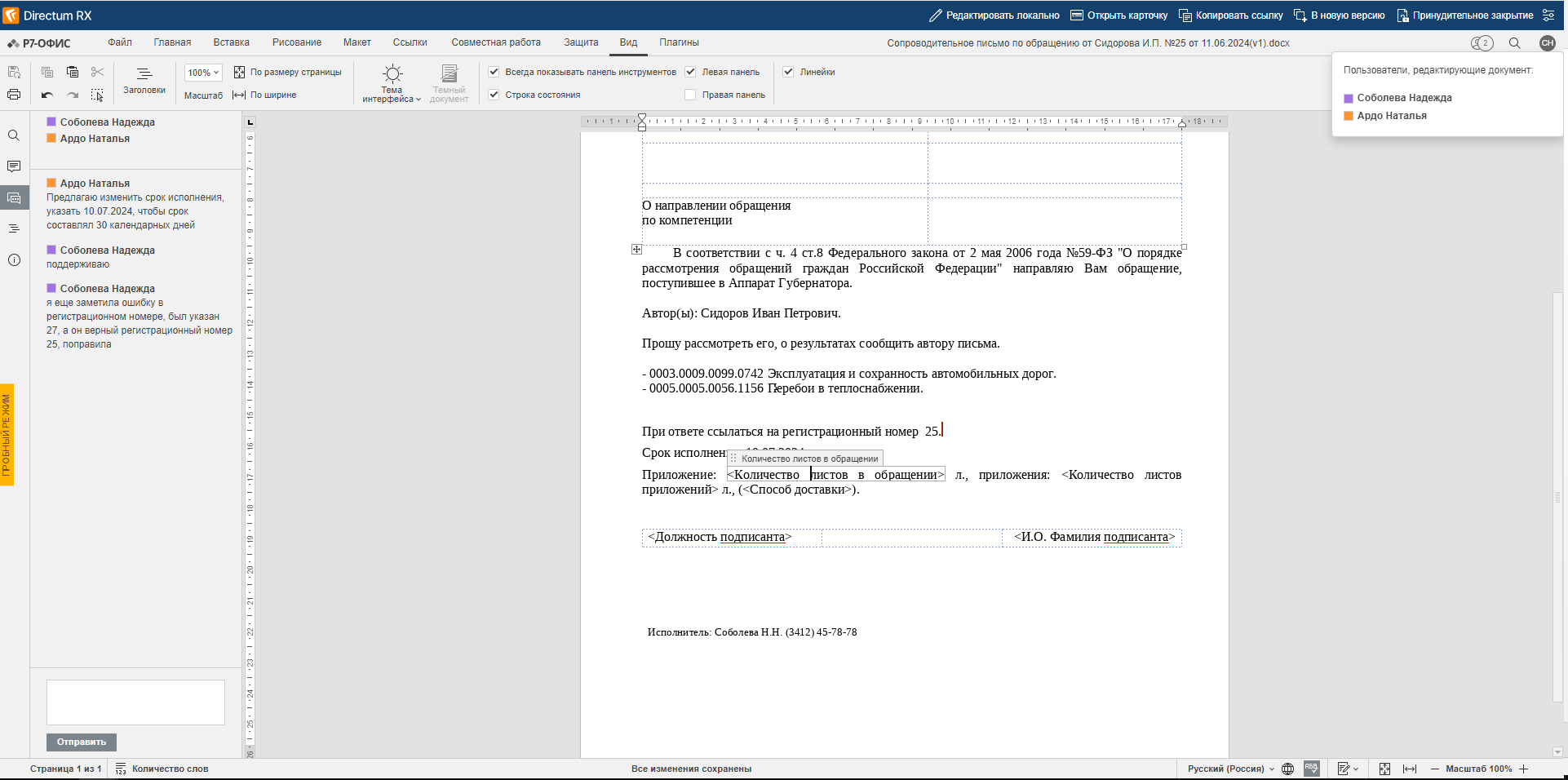The height and width of the screenshot is (780, 1568).
Task: Toggle По размеру страницы option
Action: [x=287, y=72]
